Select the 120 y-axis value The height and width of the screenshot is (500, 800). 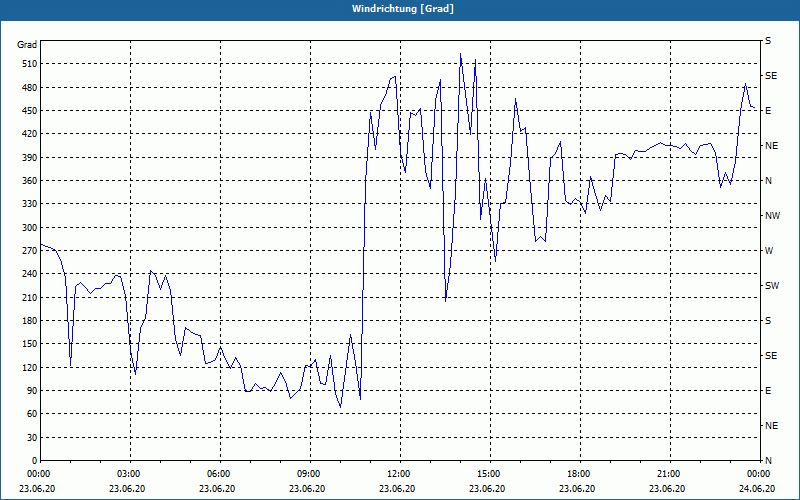pos(28,367)
